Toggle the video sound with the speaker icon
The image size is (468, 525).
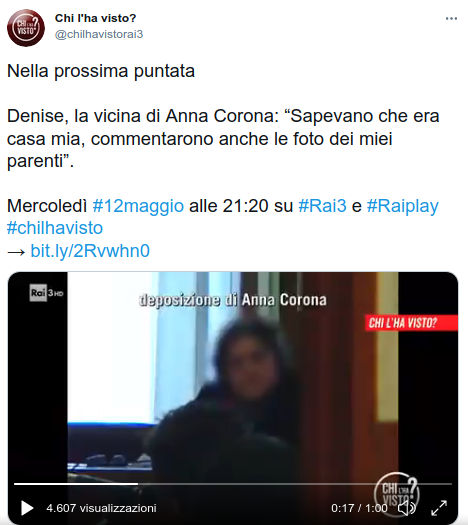[406, 508]
